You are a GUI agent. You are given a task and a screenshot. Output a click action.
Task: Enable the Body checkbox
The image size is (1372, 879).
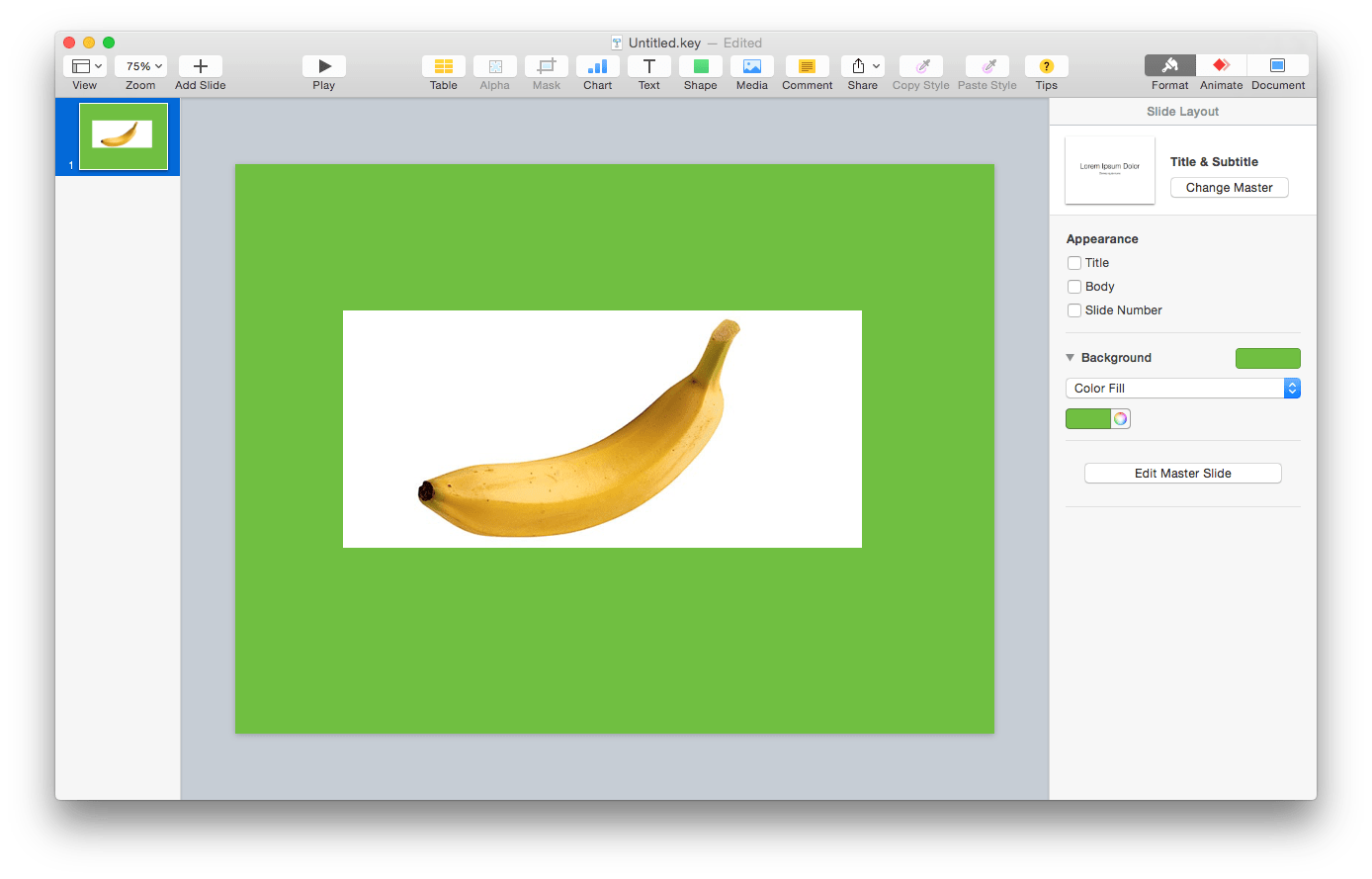pyautogui.click(x=1074, y=287)
